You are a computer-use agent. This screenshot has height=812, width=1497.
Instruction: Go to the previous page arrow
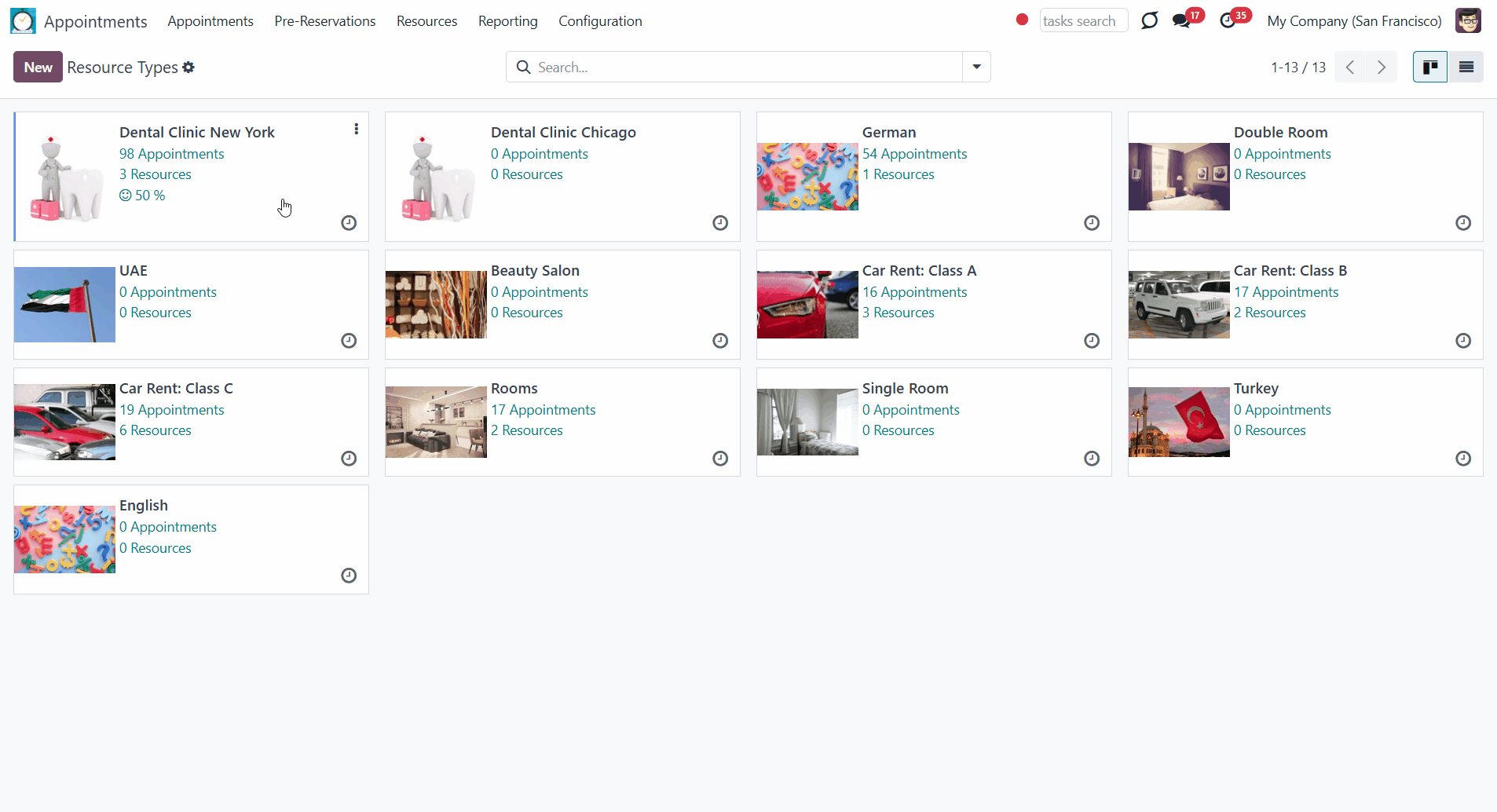[x=1350, y=67]
